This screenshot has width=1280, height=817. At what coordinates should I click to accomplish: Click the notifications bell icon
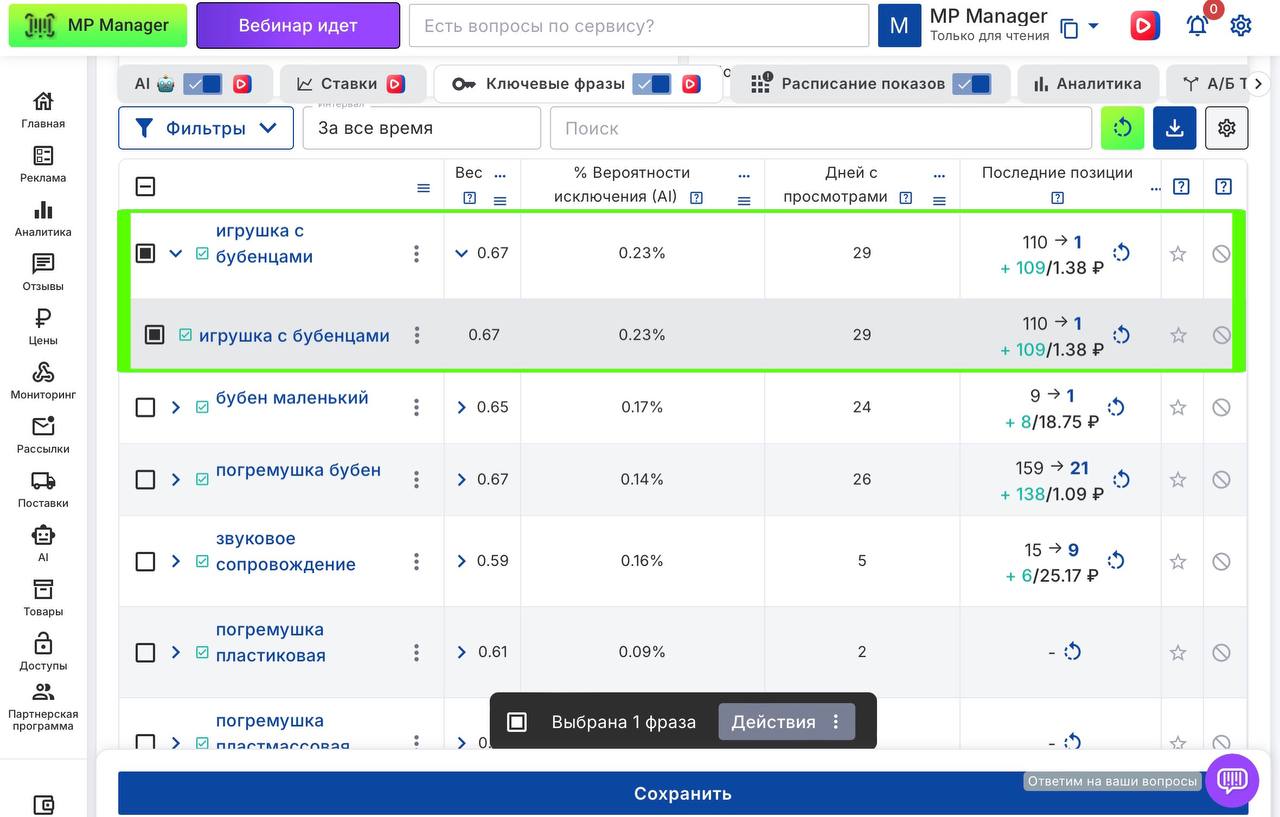(1197, 26)
